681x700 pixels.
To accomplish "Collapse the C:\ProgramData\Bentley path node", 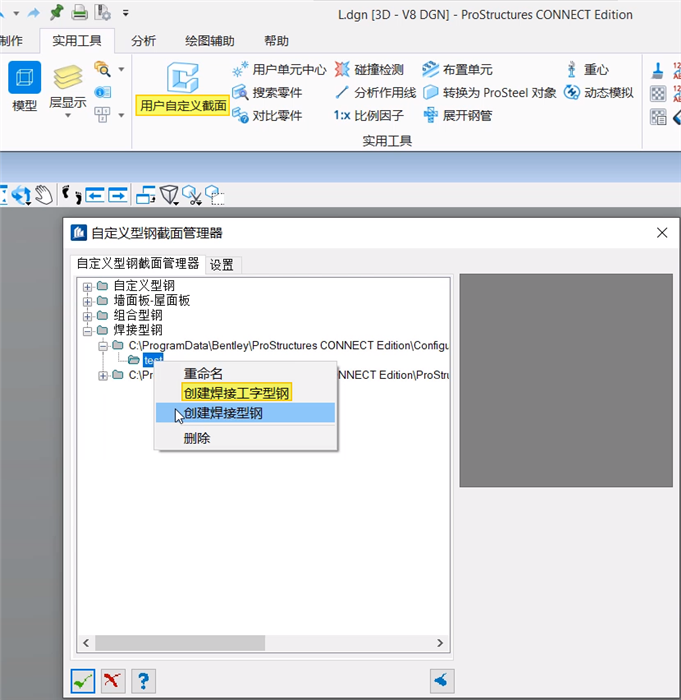I will coord(103,346).
